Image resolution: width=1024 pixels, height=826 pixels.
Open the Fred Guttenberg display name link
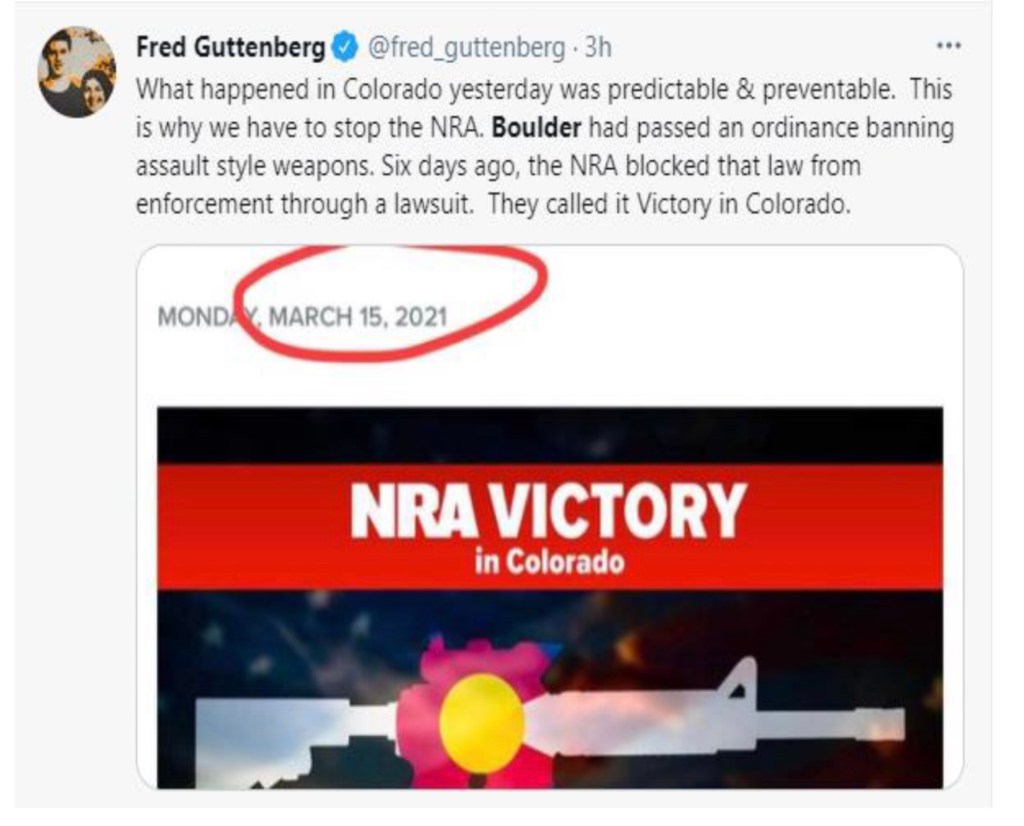coord(230,47)
